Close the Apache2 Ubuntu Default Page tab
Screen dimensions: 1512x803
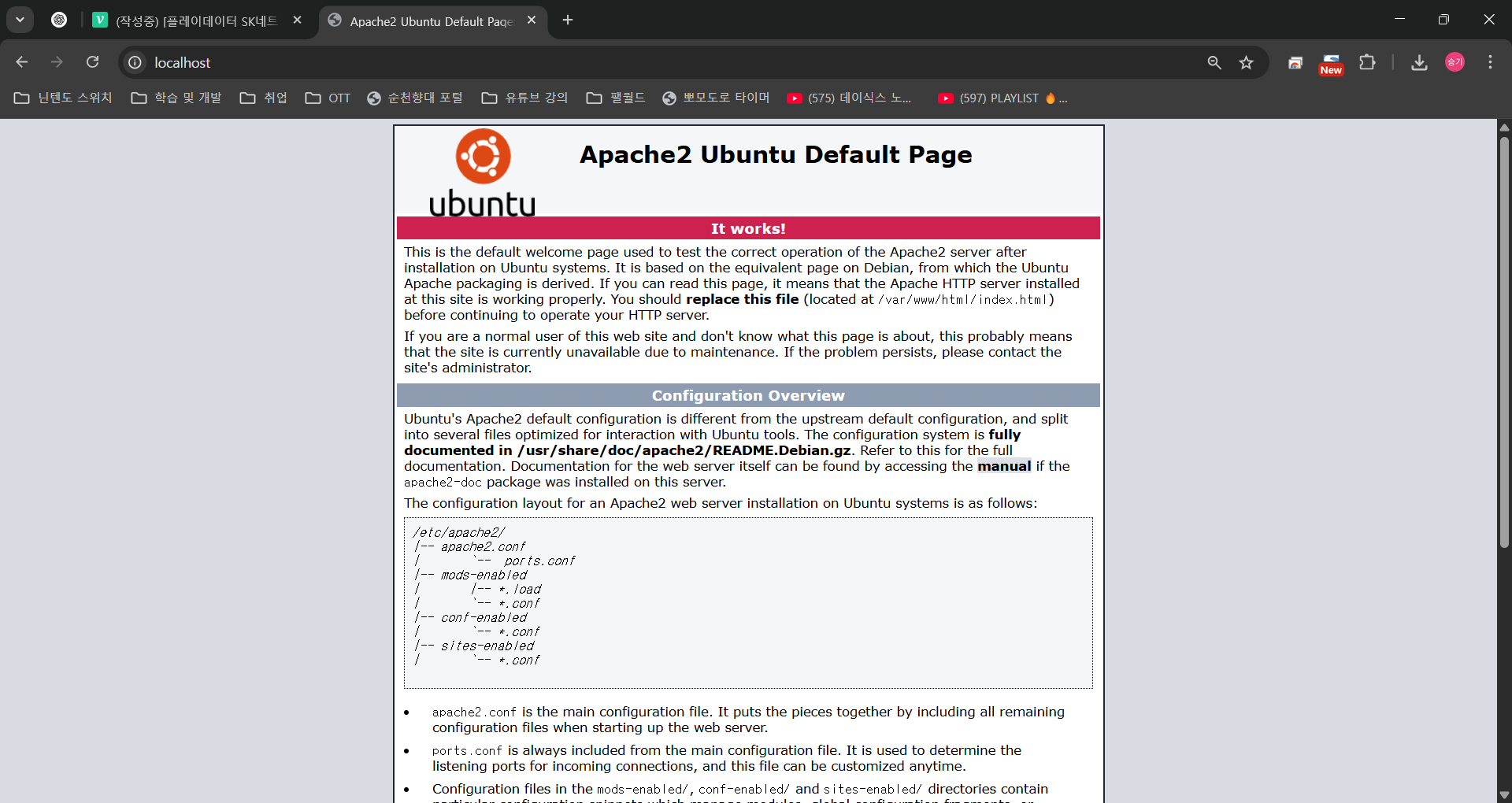coord(532,20)
